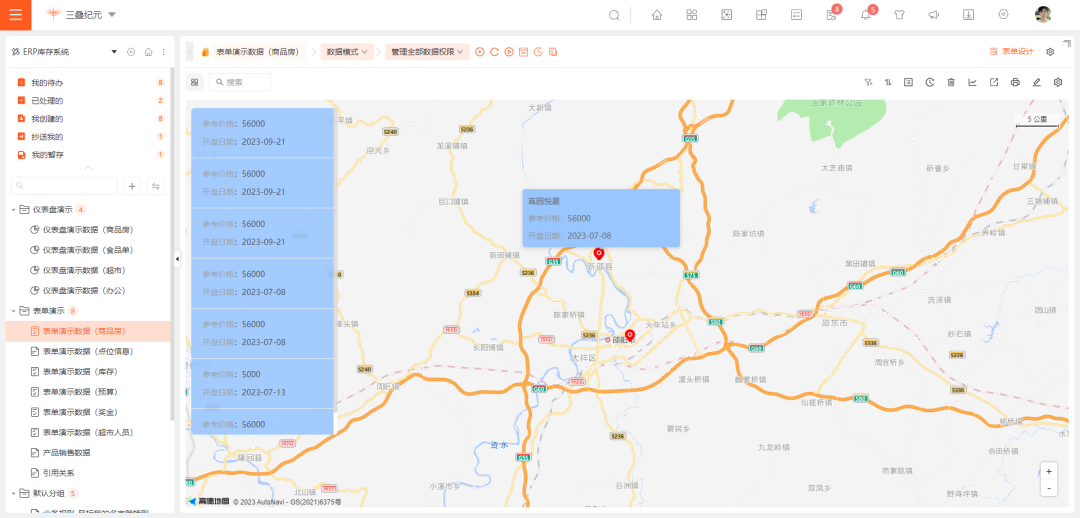This screenshot has height=518, width=1080.
Task: Switch view with the grid view button
Action: (194, 83)
